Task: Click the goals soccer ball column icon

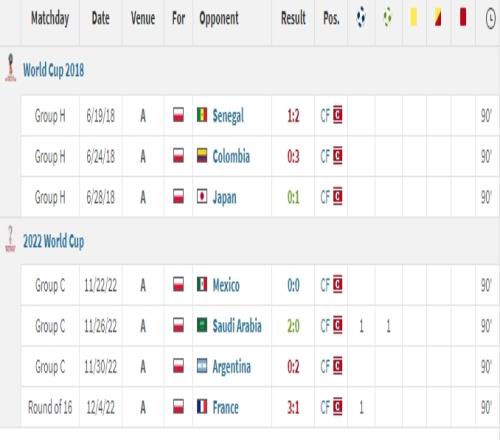Action: (361, 18)
